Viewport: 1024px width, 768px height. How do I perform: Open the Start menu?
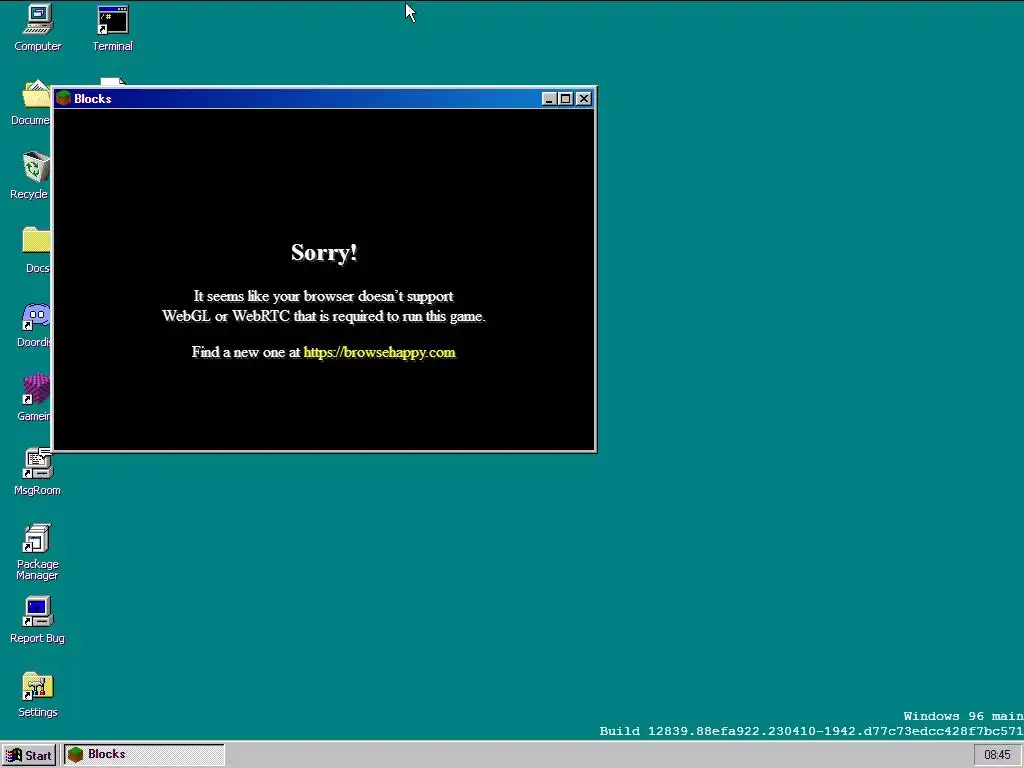point(29,756)
